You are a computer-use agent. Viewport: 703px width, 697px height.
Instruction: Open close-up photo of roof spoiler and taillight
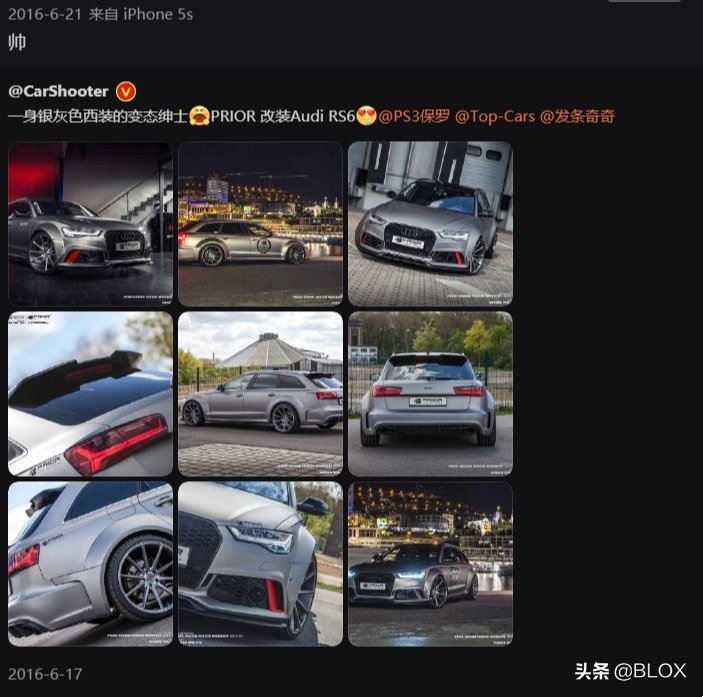[90, 394]
